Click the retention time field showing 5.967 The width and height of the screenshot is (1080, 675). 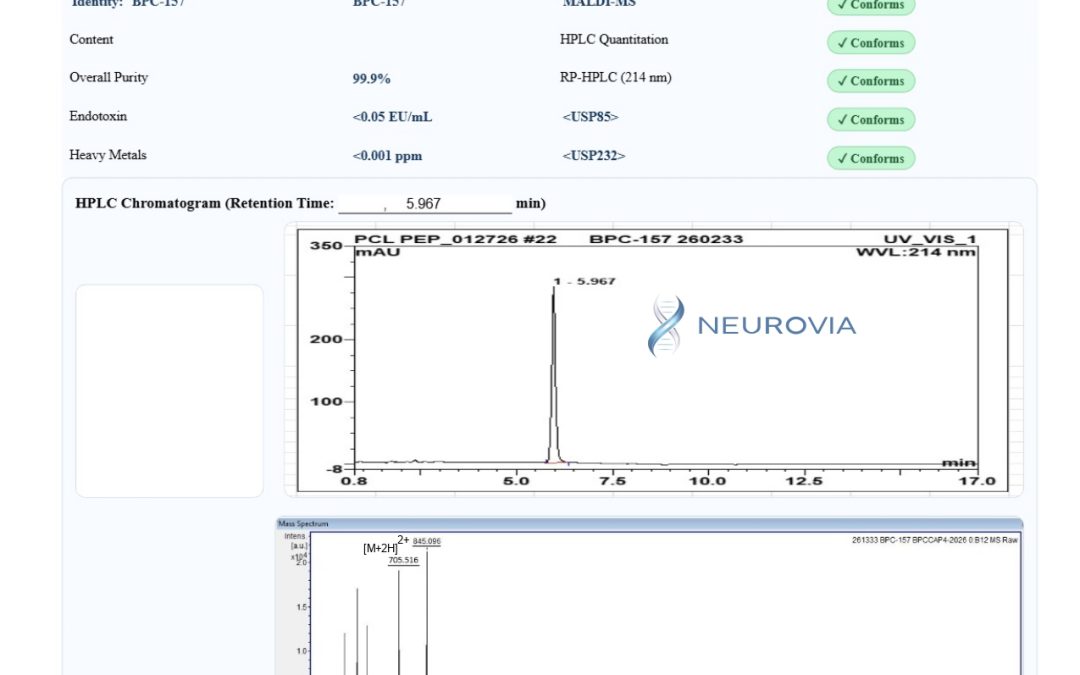pyautogui.click(x=424, y=204)
